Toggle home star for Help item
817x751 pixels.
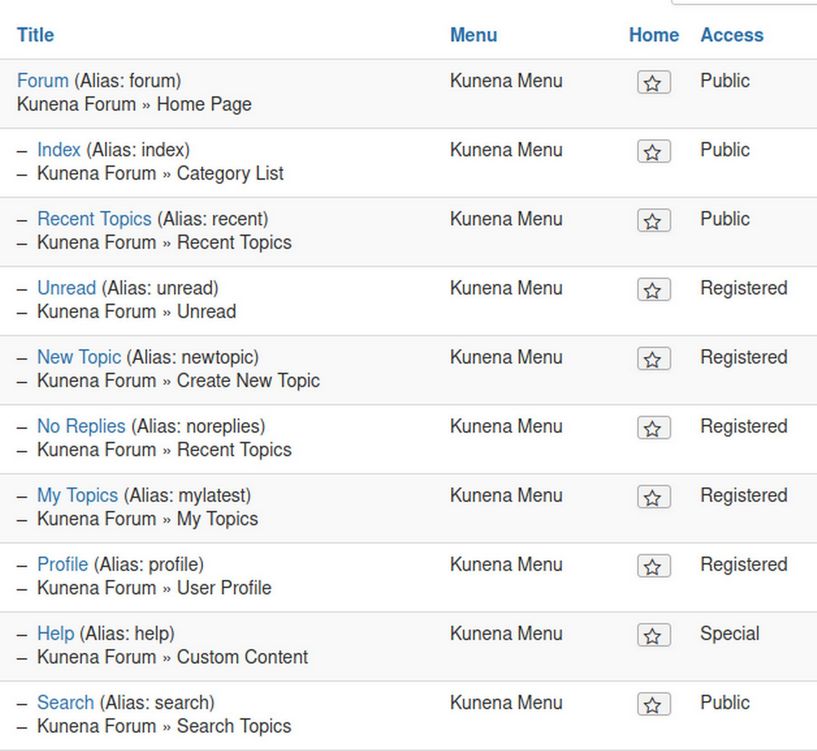[x=653, y=635]
